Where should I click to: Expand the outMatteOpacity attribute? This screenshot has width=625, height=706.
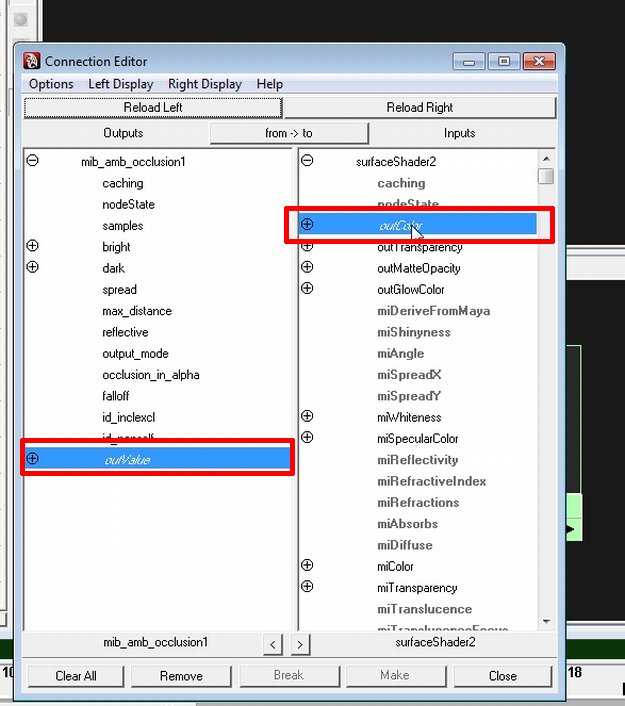tap(307, 267)
